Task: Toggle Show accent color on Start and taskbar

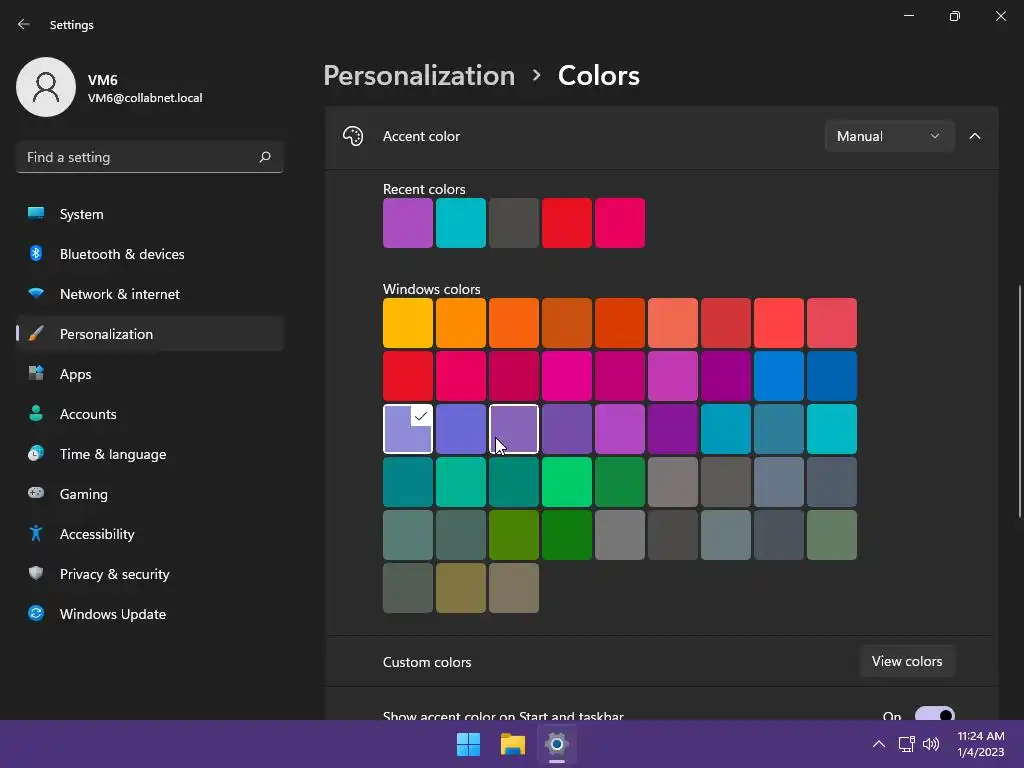Action: (935, 714)
